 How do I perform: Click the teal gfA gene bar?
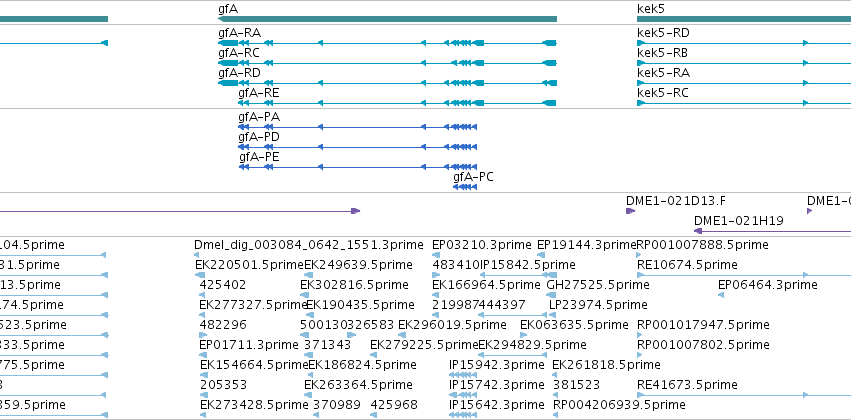point(388,20)
